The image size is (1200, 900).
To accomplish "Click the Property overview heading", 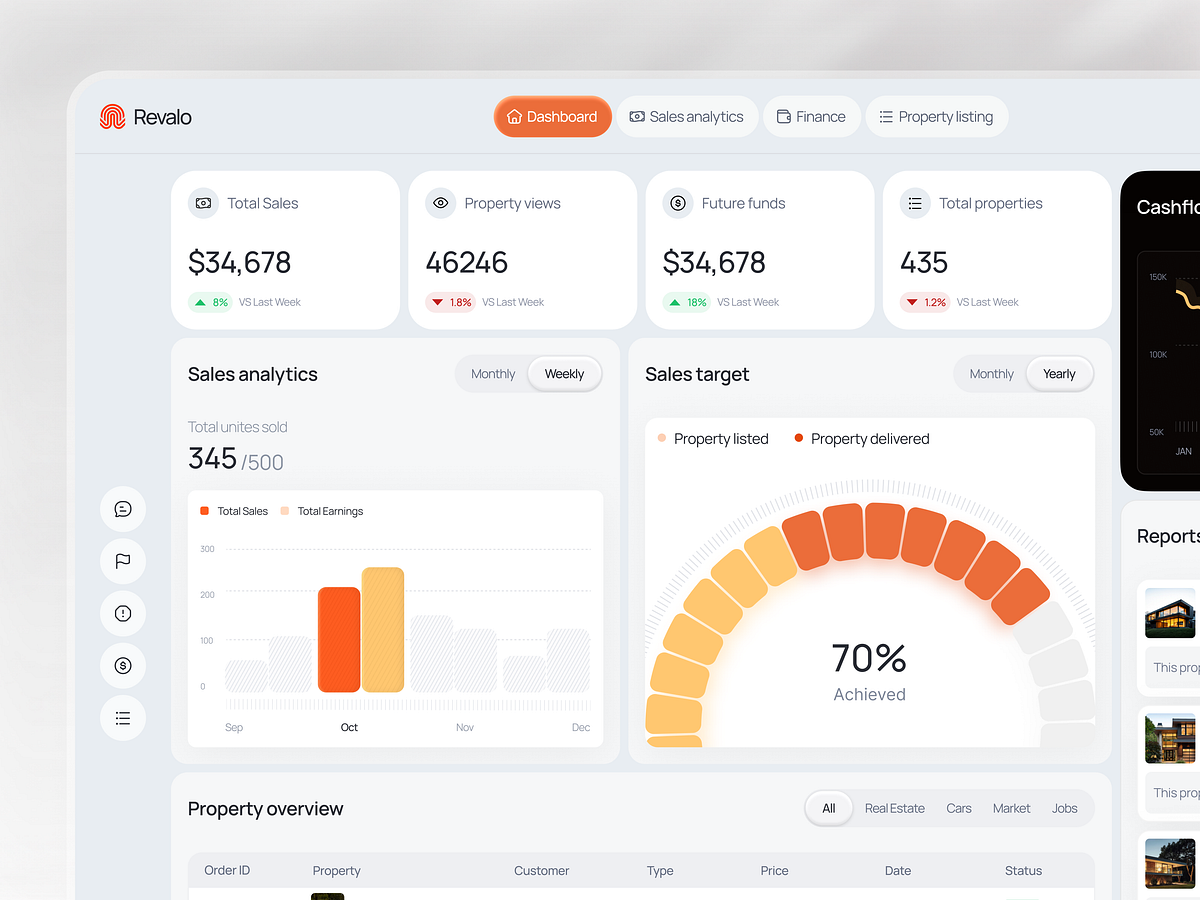I will tap(265, 809).
